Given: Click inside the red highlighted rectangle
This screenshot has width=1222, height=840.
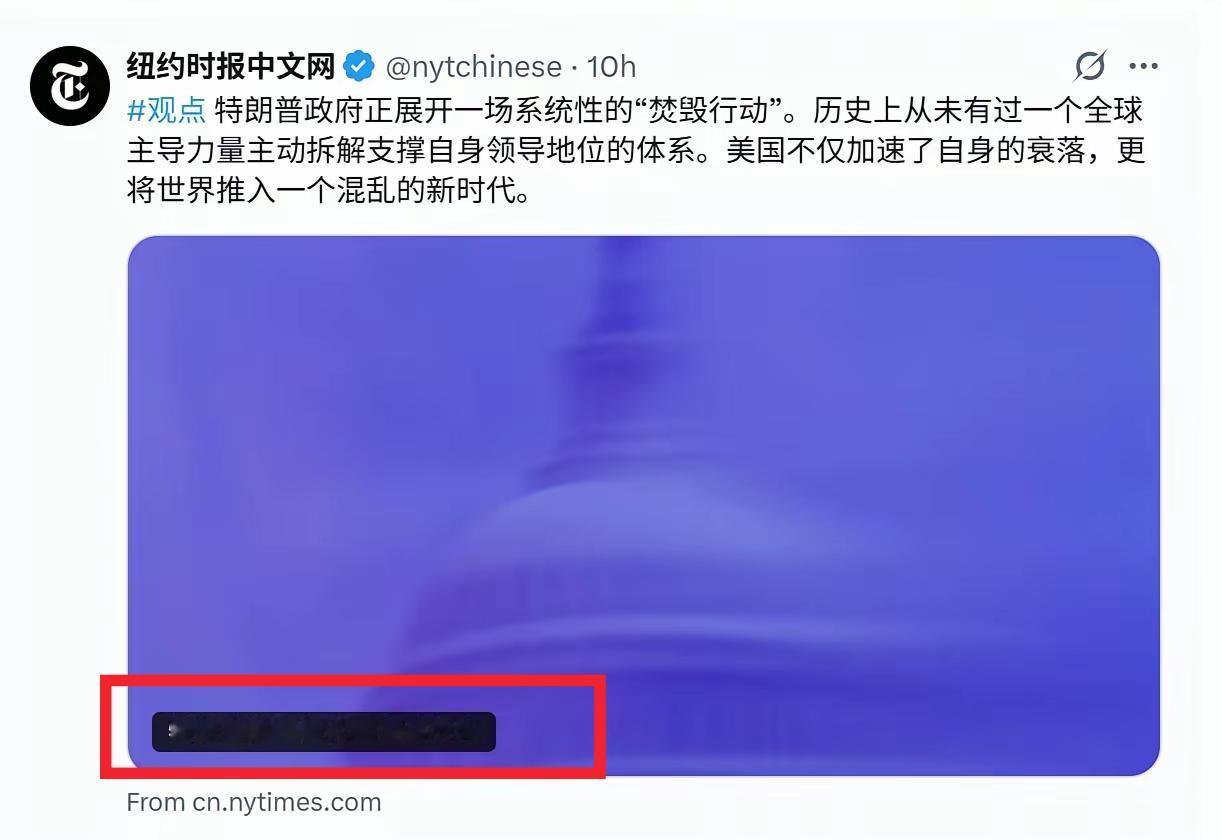Looking at the screenshot, I should click(353, 727).
